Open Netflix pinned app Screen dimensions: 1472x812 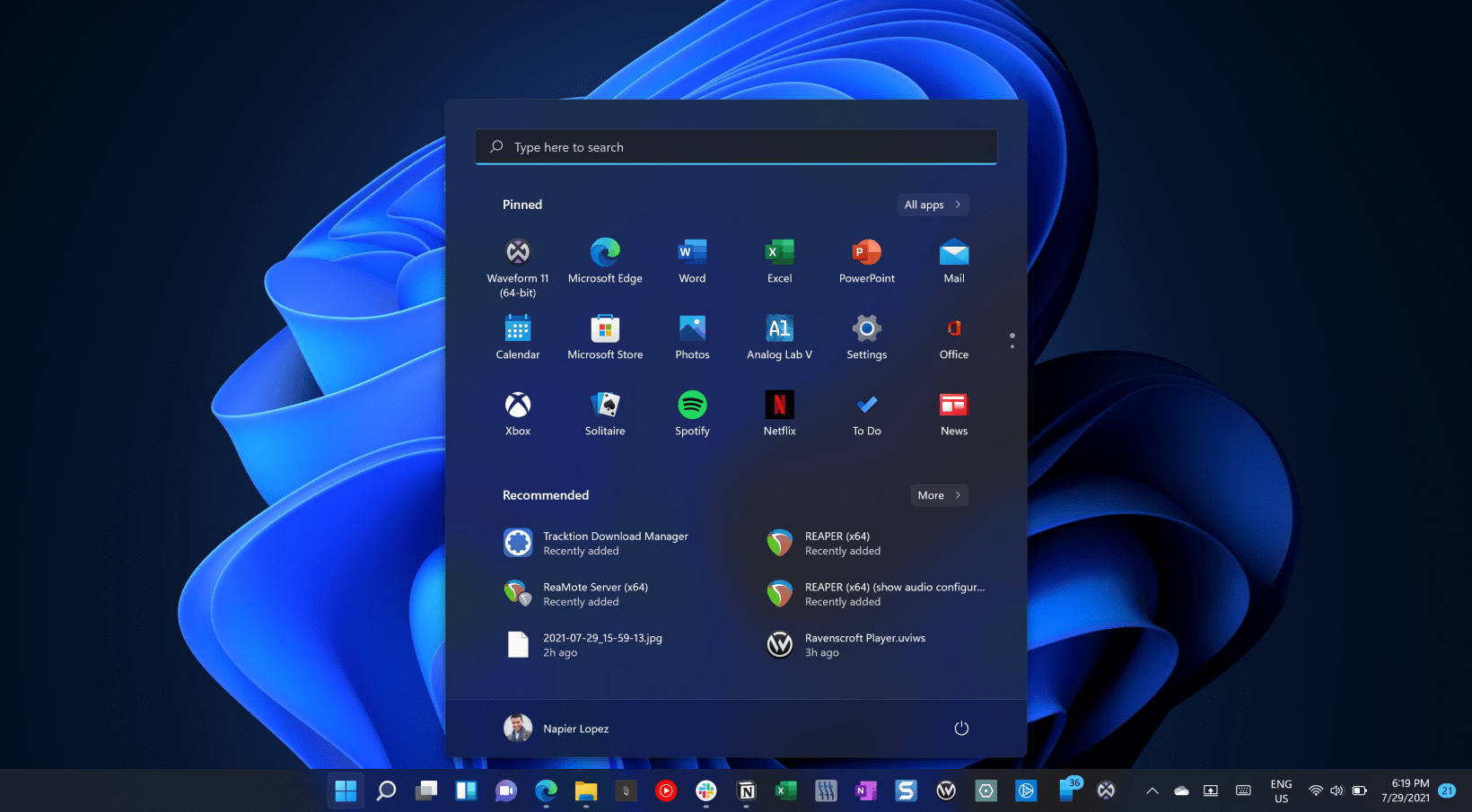click(x=779, y=414)
